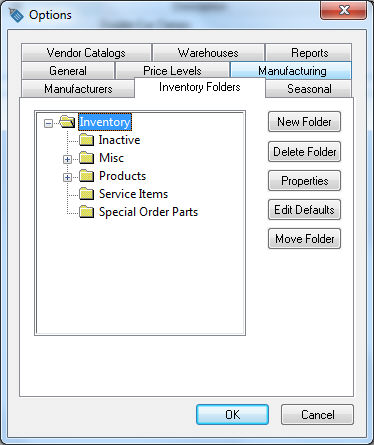The height and width of the screenshot is (445, 374).
Task: Click the Options title bar app icon
Action: point(16,15)
